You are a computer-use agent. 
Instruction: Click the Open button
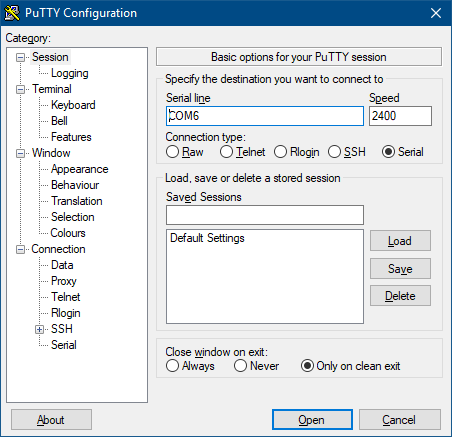312,420
